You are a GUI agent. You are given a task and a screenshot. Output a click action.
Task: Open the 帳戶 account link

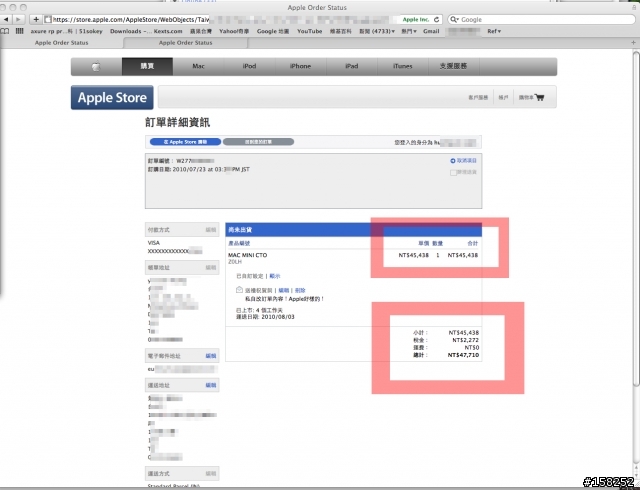click(x=503, y=98)
